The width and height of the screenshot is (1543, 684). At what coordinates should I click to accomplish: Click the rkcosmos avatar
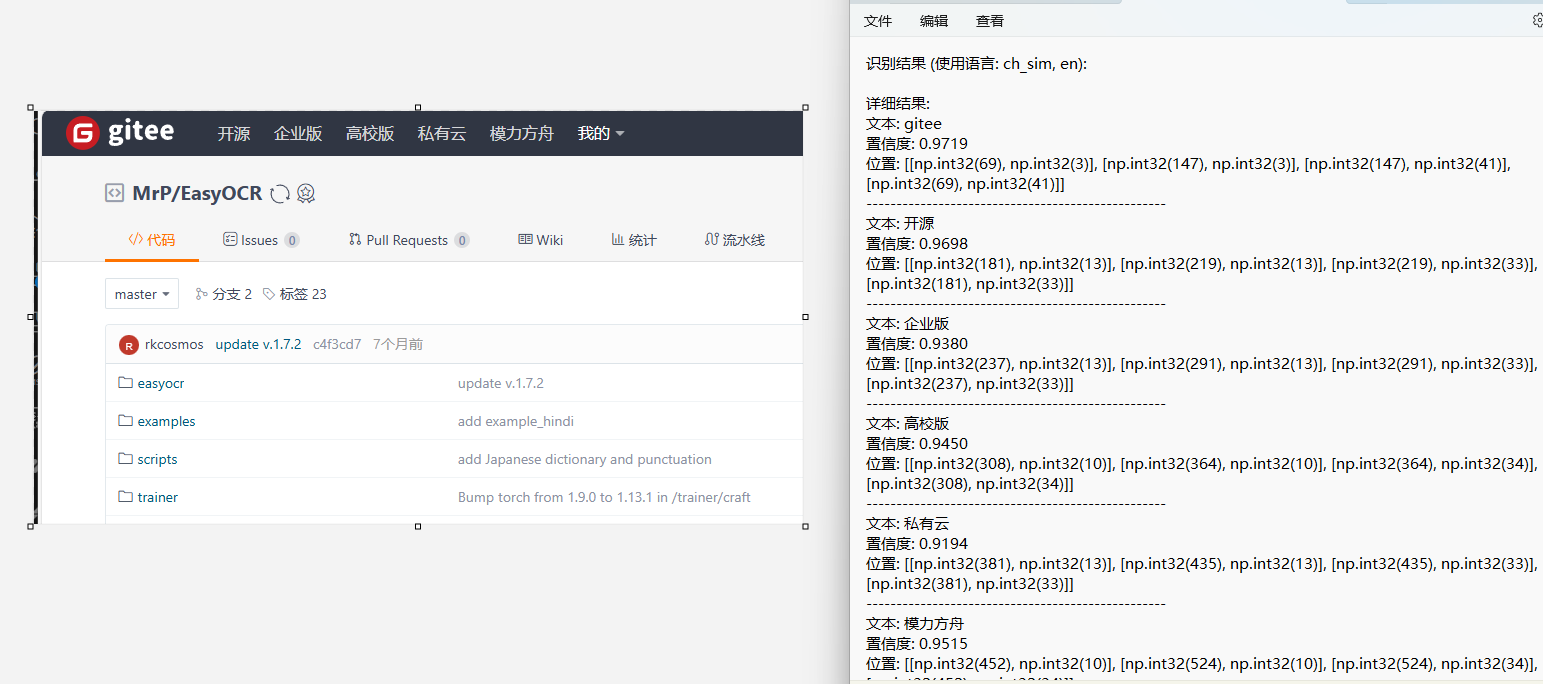coord(128,344)
